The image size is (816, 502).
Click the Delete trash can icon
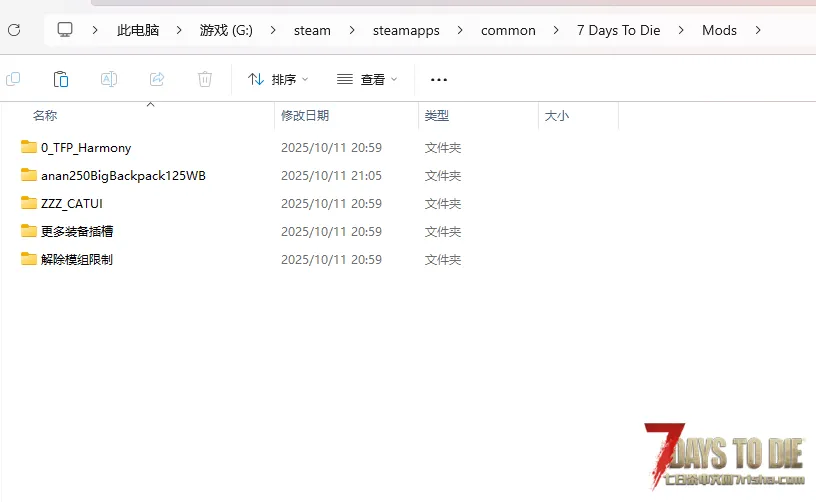pyautogui.click(x=205, y=79)
